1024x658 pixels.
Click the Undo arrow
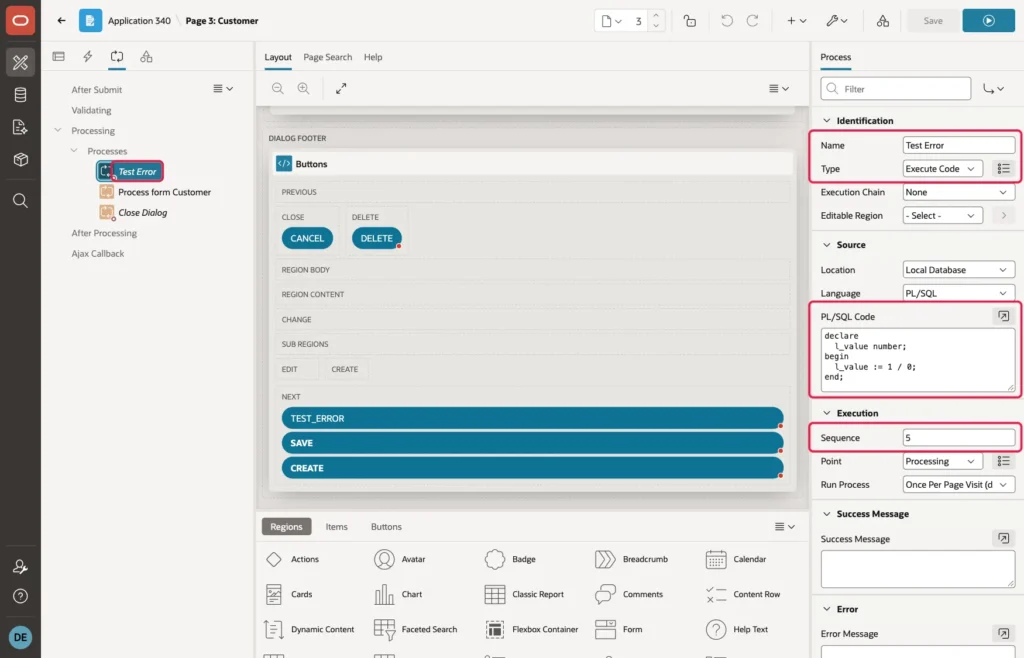[x=727, y=21]
